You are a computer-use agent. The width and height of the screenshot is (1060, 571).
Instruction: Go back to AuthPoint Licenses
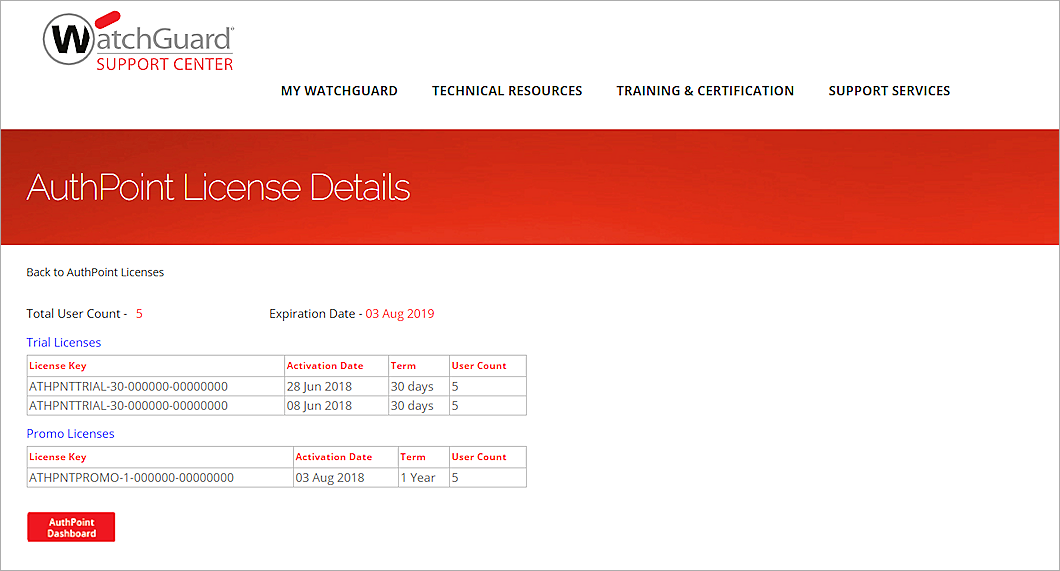coord(95,272)
